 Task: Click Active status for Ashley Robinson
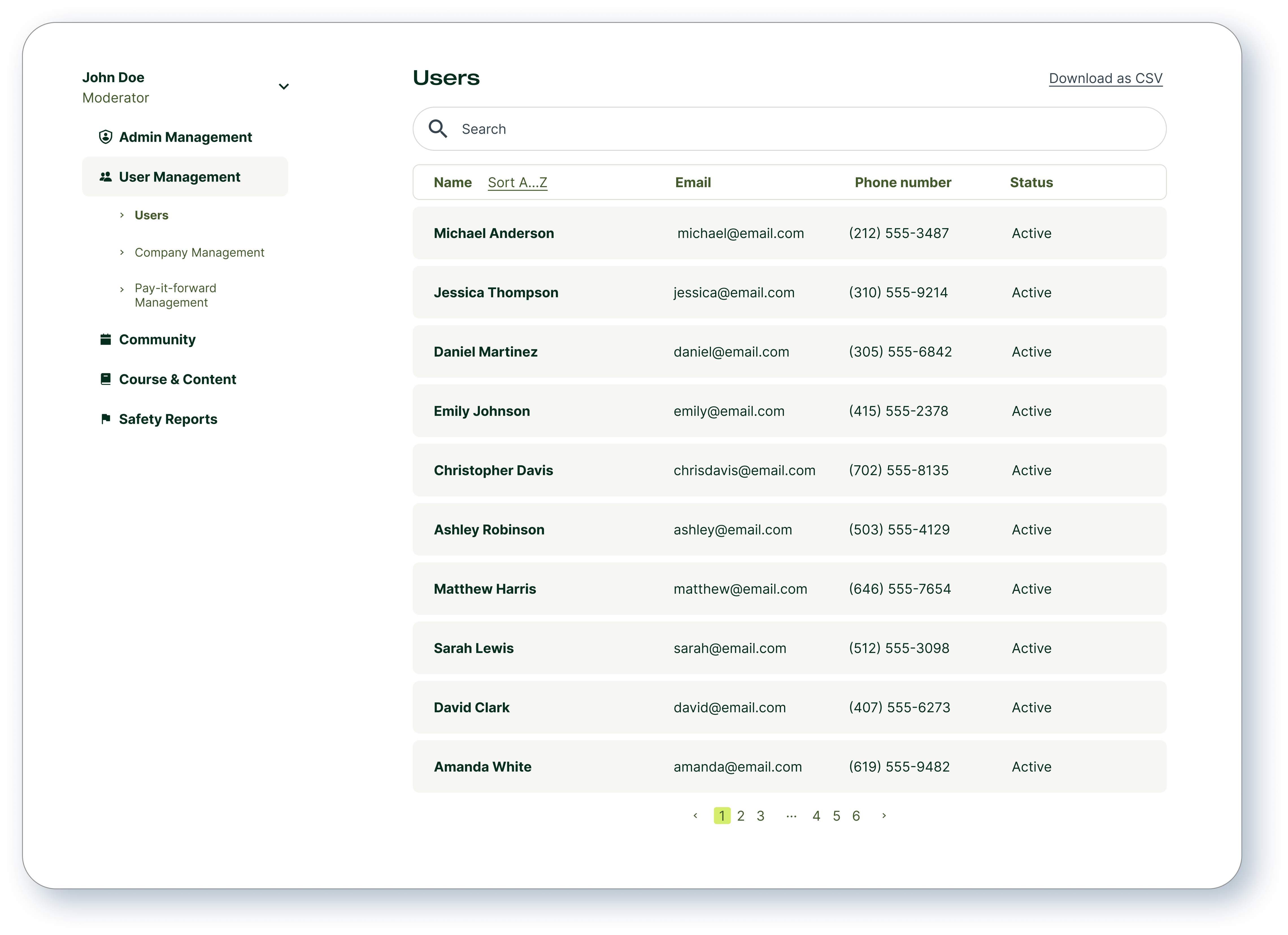[x=1031, y=530]
